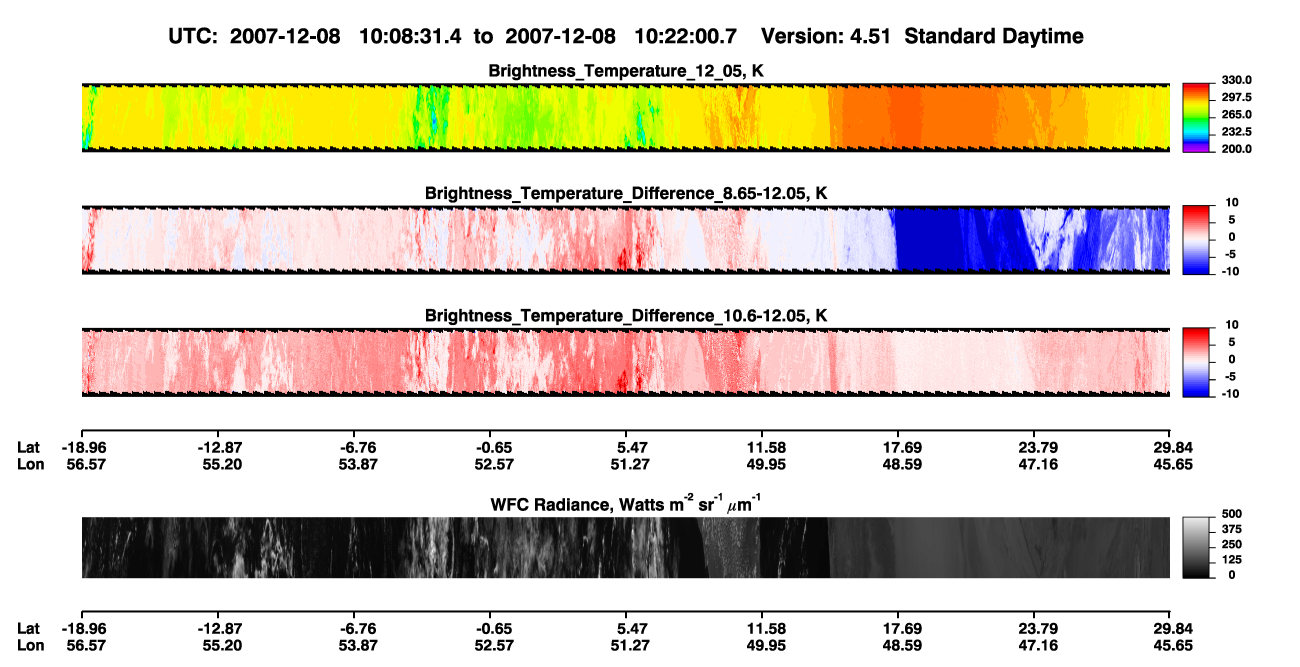Screen dimensions: 1300x667
Task: Click the Brightness_Temperature_Difference_8.65-12.05, K title
Action: point(626,193)
